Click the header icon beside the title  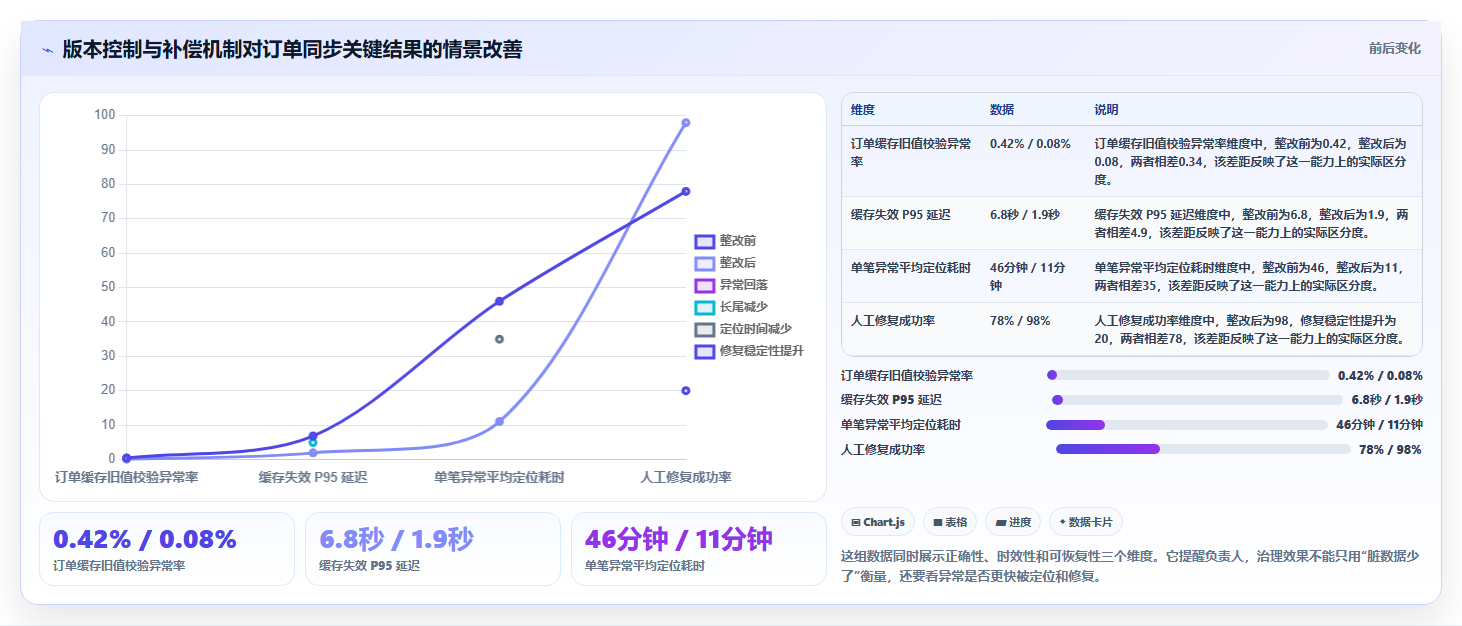pos(47,50)
